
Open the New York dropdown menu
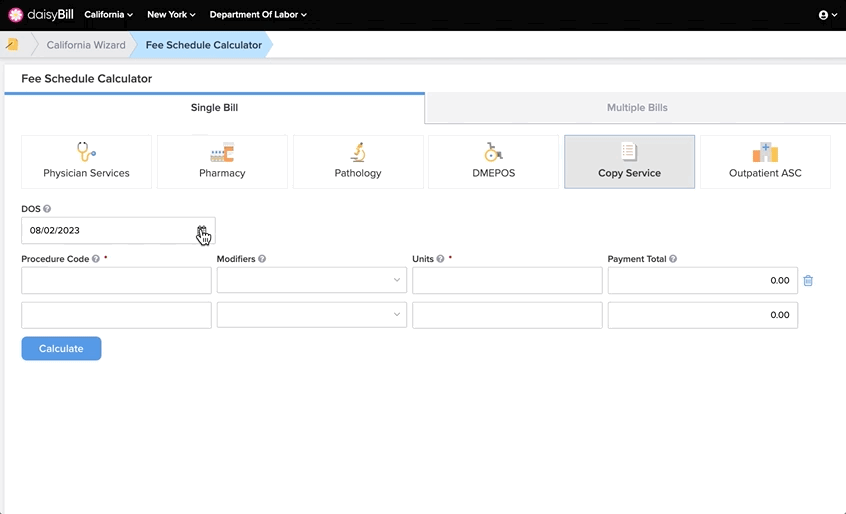tap(171, 15)
